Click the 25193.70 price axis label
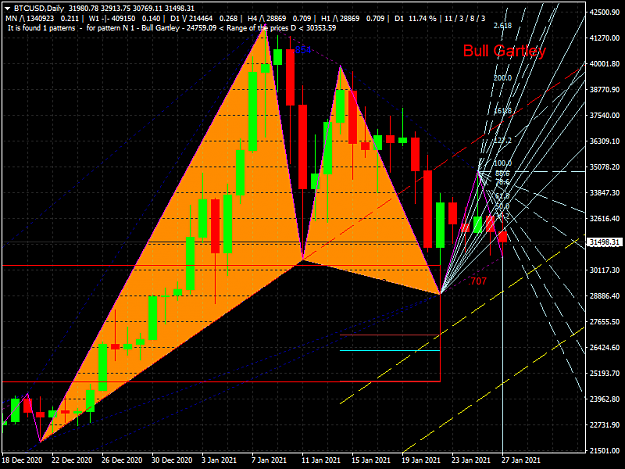This screenshot has height=469, width=625. [x=605, y=373]
